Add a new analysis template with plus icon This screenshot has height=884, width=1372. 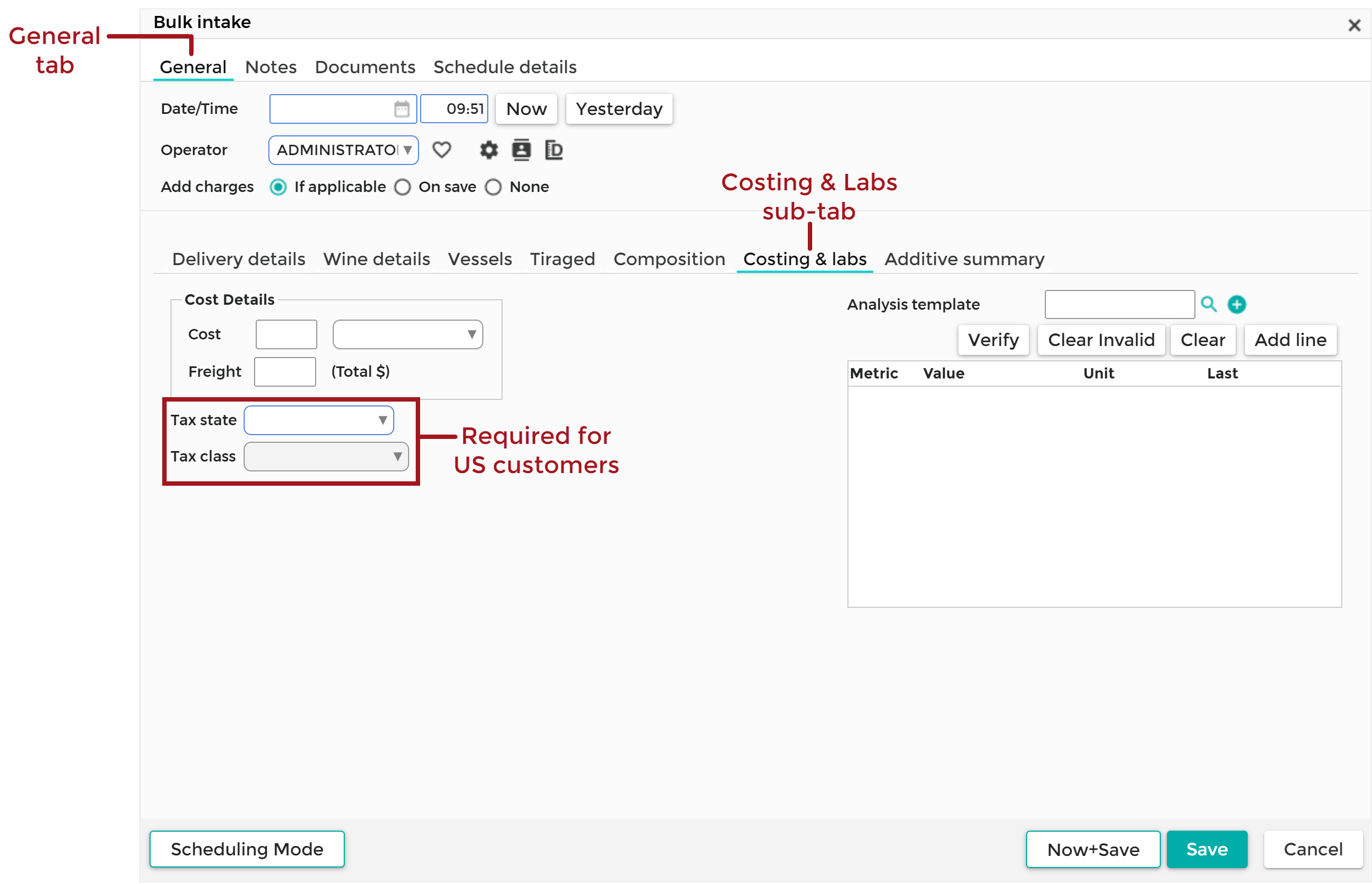coord(1237,304)
